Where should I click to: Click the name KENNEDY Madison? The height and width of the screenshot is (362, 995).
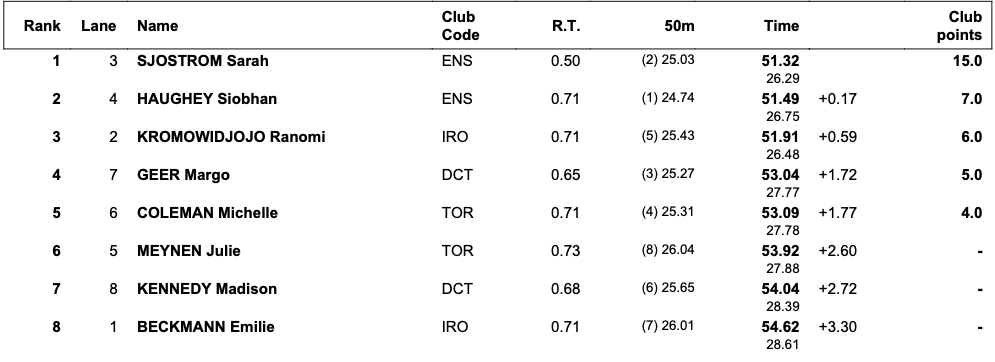coord(207,289)
